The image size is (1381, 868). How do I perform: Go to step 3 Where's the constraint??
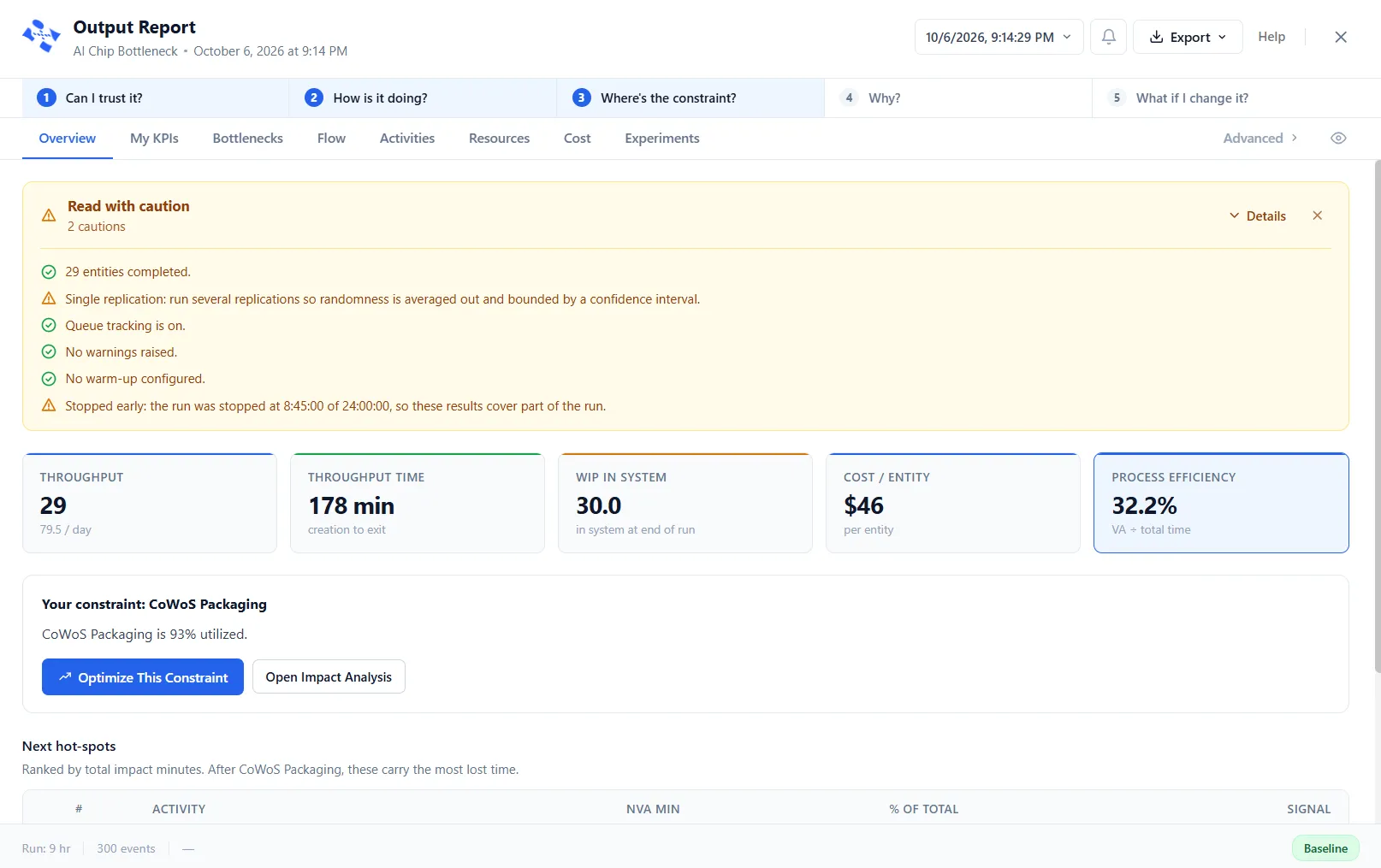tap(690, 98)
